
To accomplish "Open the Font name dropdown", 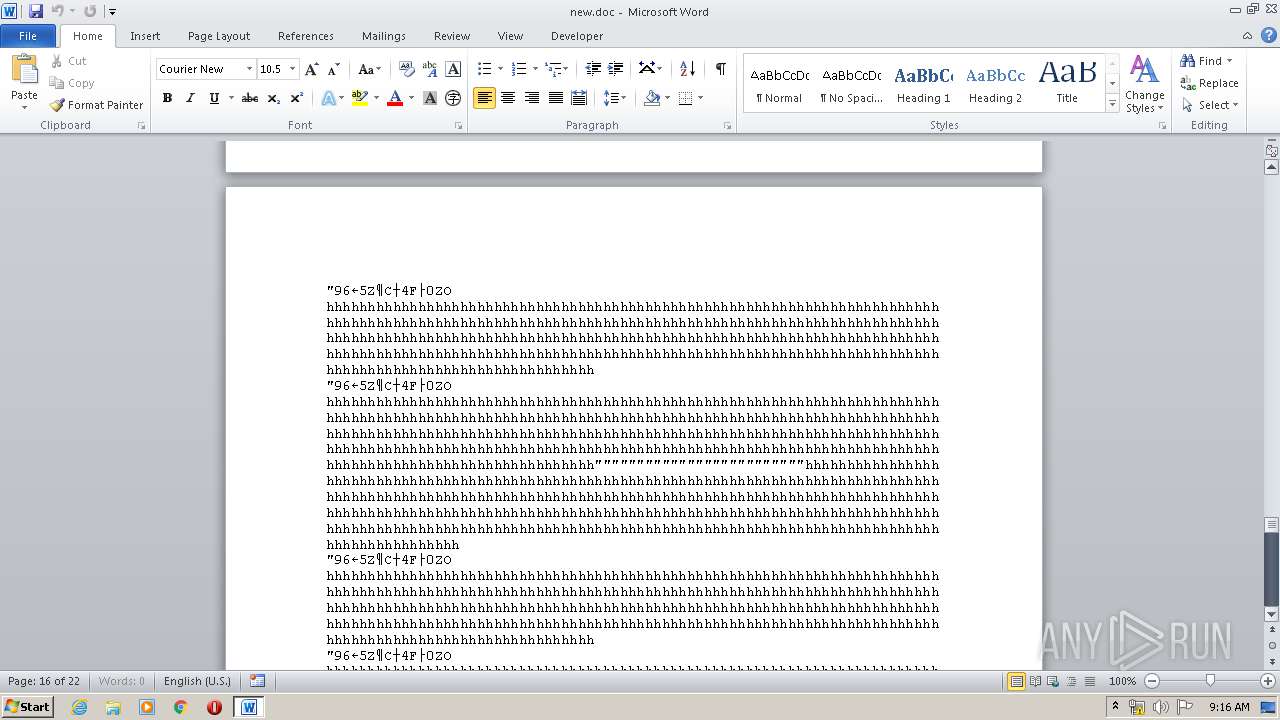I will [x=249, y=69].
